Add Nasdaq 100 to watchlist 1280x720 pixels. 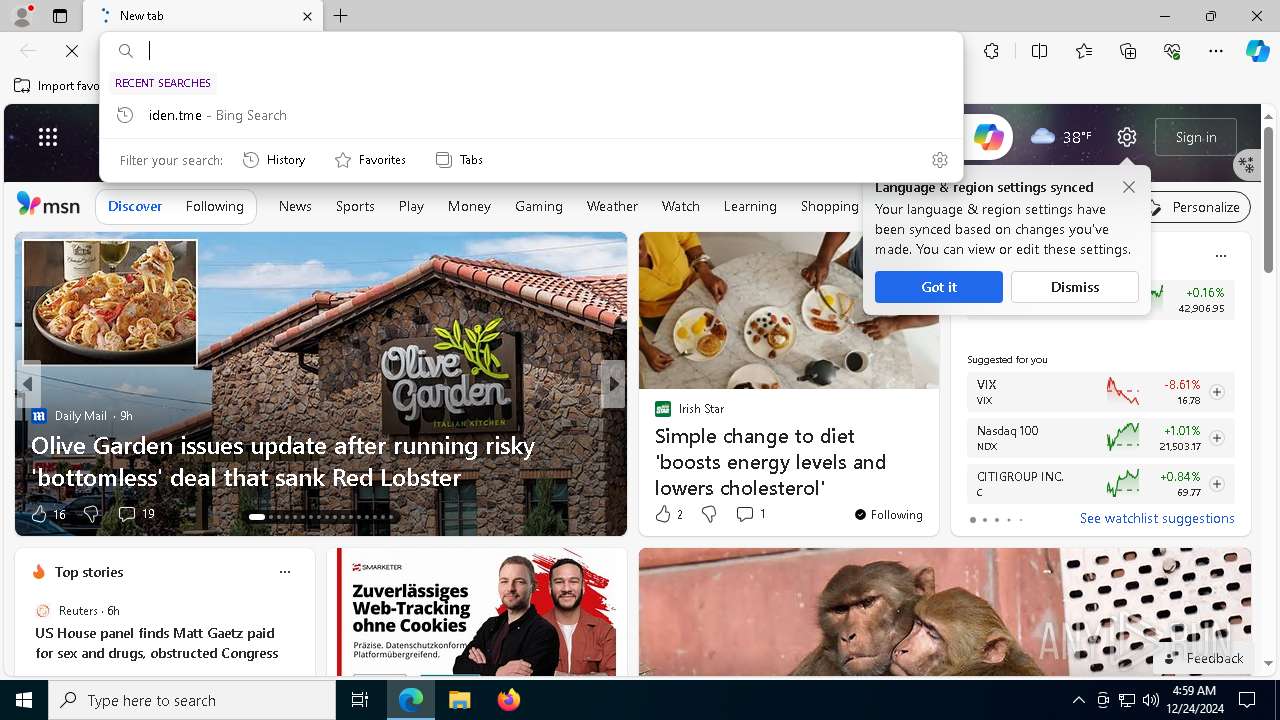pyautogui.click(x=1216, y=438)
